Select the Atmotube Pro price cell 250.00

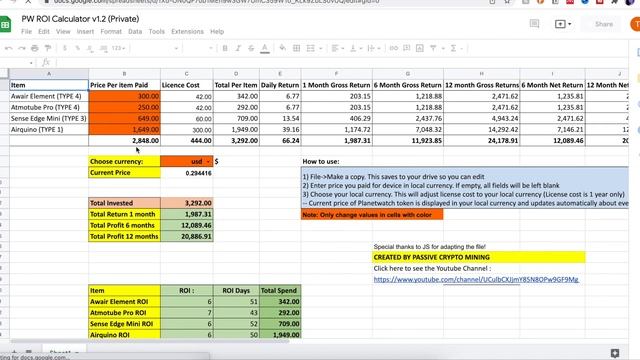point(124,107)
